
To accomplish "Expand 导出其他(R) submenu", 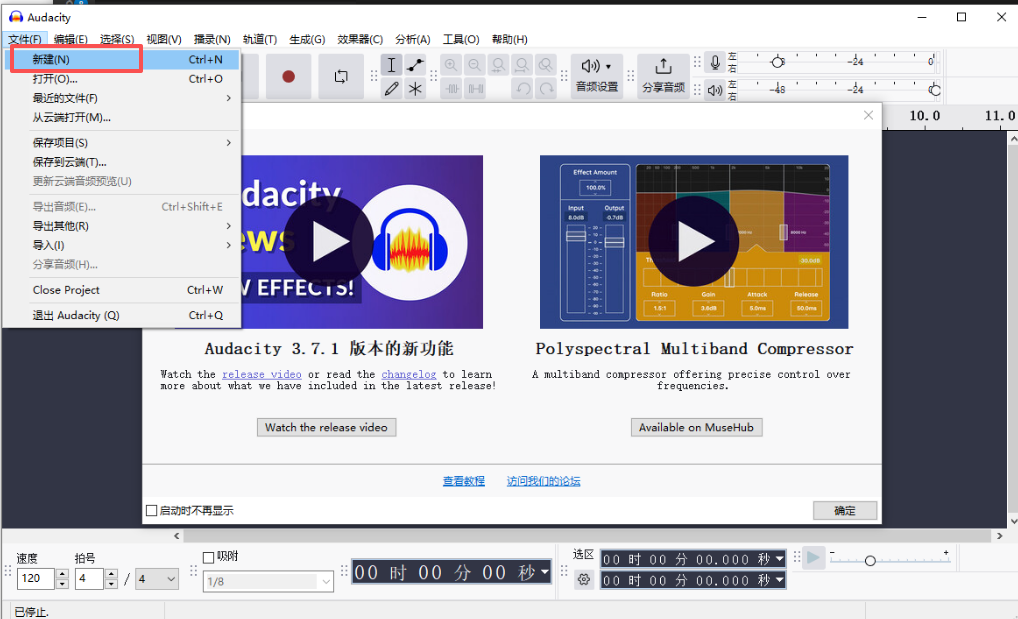I will [122, 226].
